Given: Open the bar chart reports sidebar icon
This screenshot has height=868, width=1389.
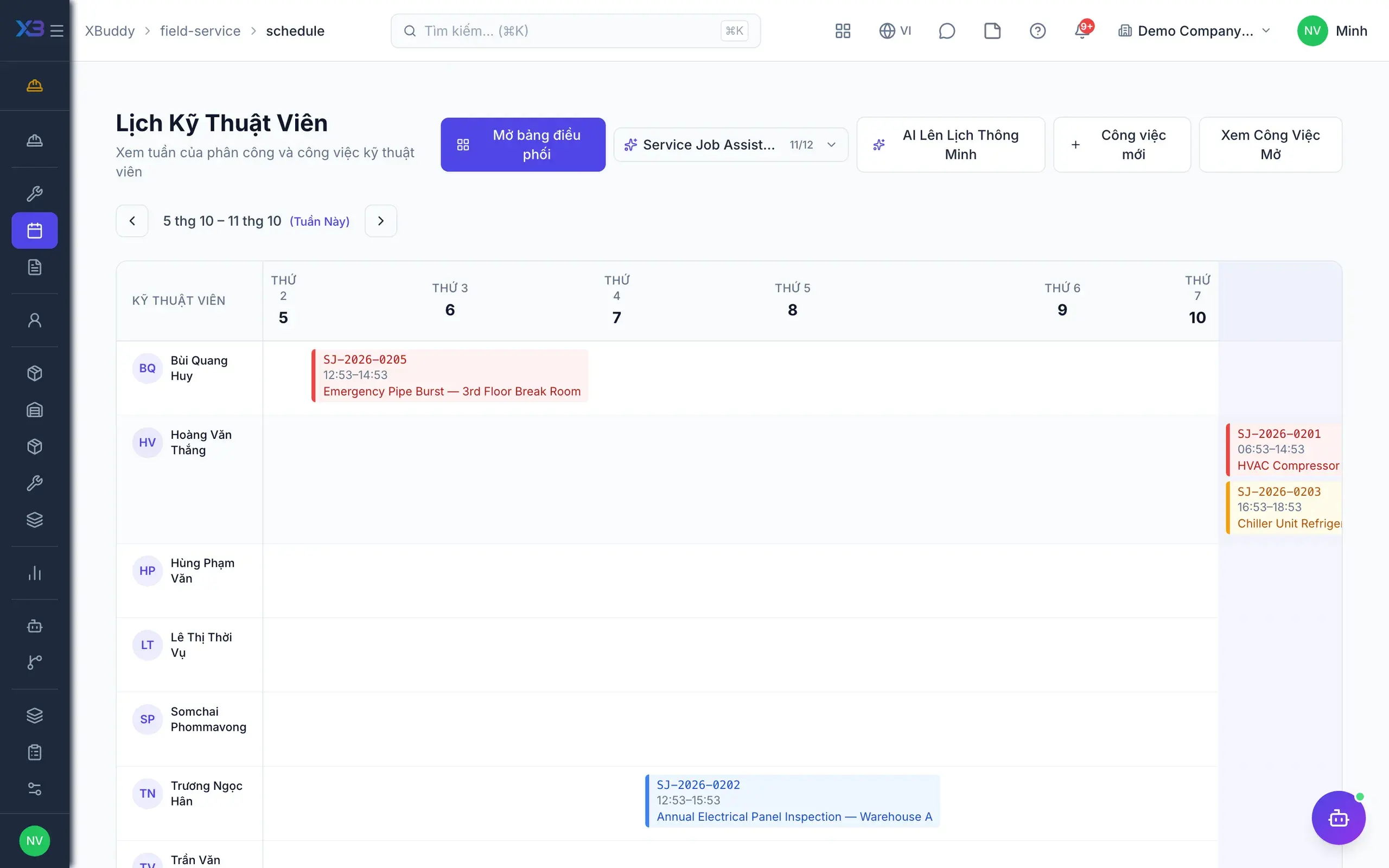Looking at the screenshot, I should tap(34, 572).
